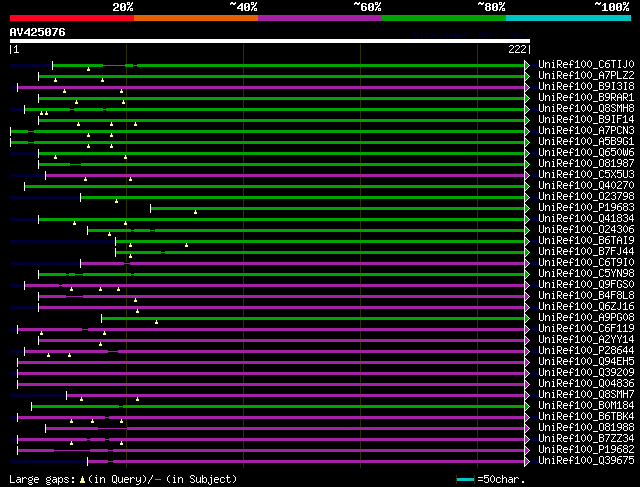The width and height of the screenshot is (640, 487).
Task: Click the query name AV425076
Action: (x=38, y=32)
